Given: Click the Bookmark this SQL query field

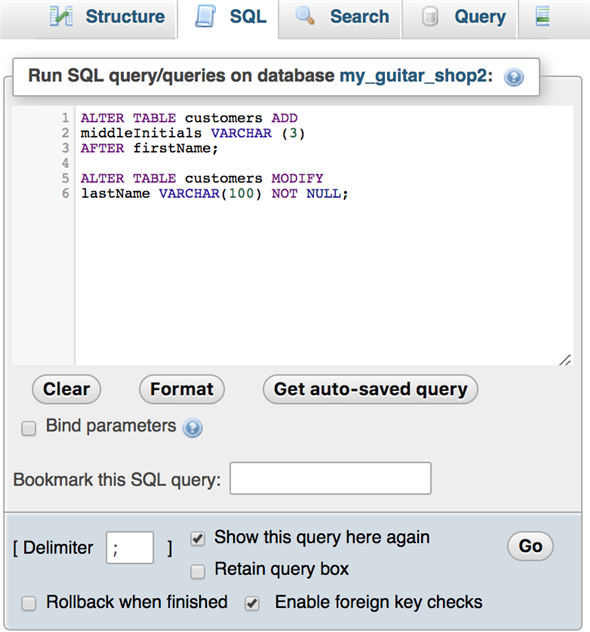Looking at the screenshot, I should tap(330, 478).
